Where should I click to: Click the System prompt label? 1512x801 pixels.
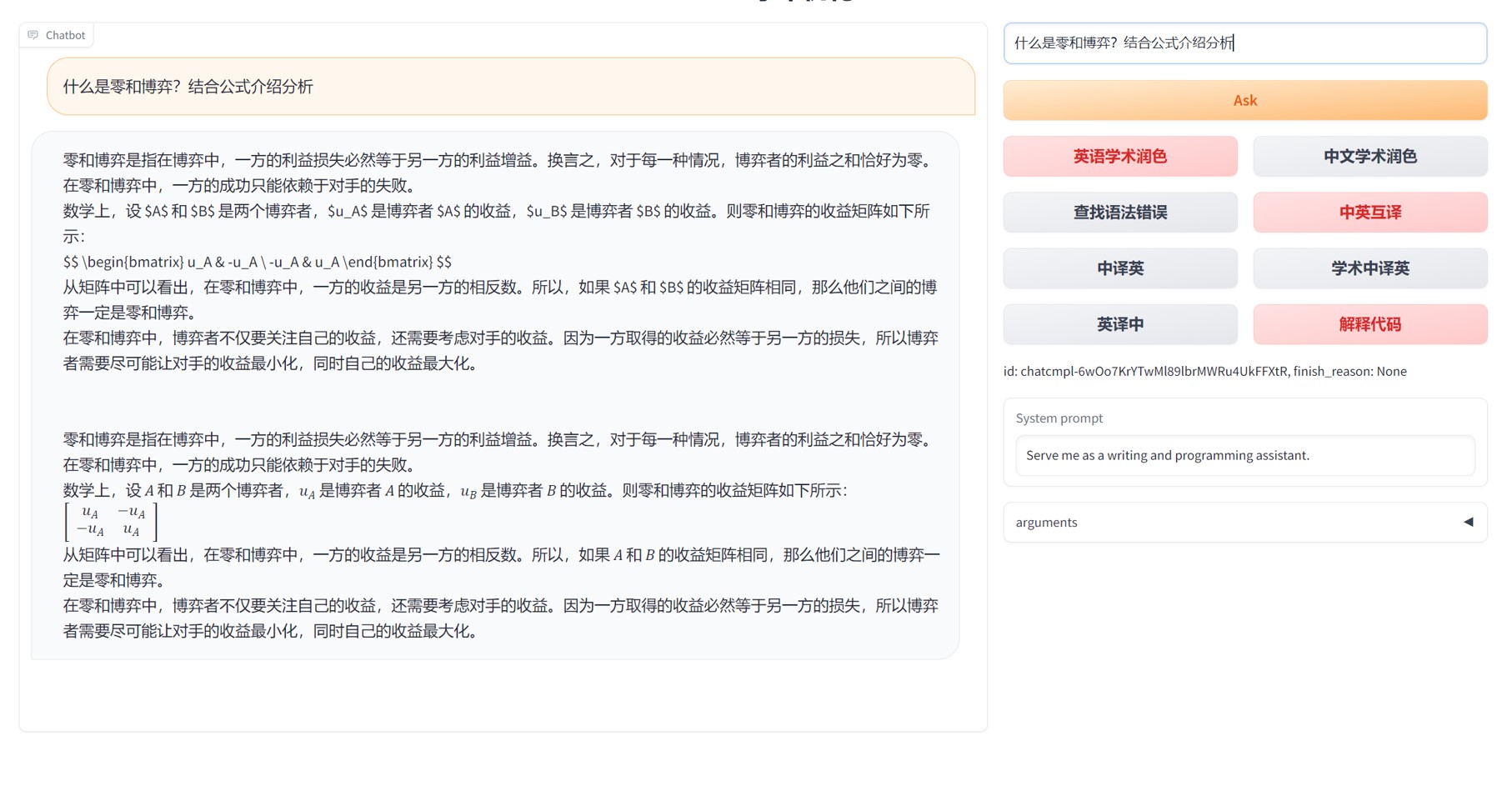click(1059, 418)
